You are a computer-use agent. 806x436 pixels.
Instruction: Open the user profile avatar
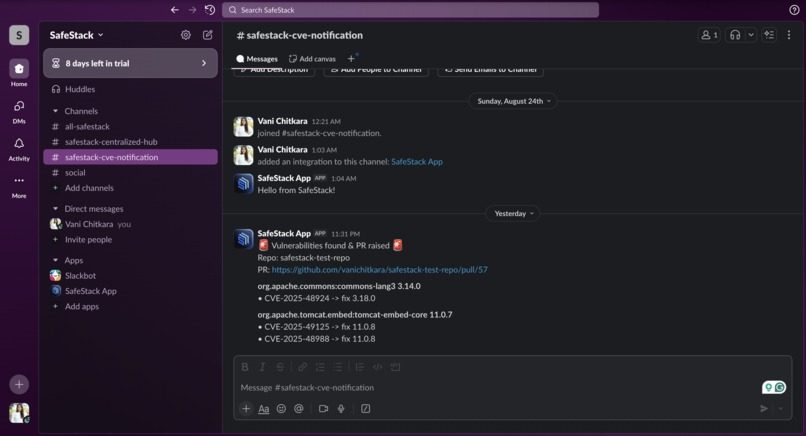click(19, 413)
